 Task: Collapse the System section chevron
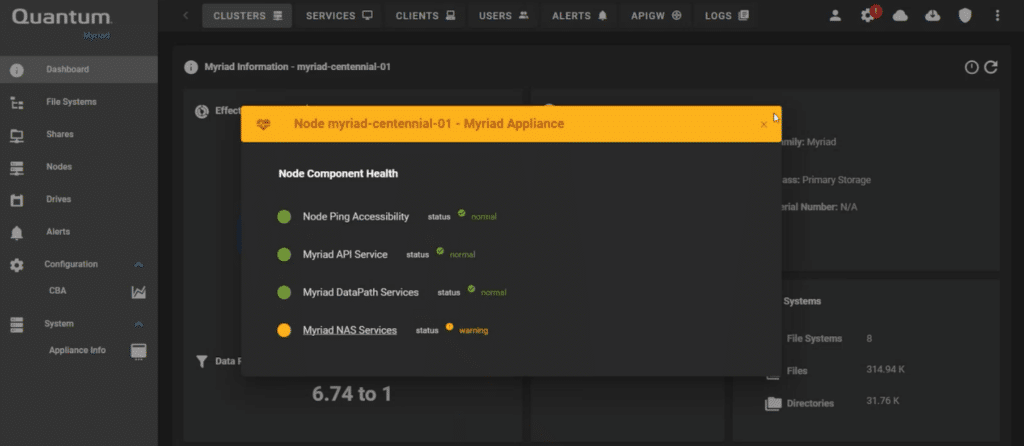[x=138, y=324]
